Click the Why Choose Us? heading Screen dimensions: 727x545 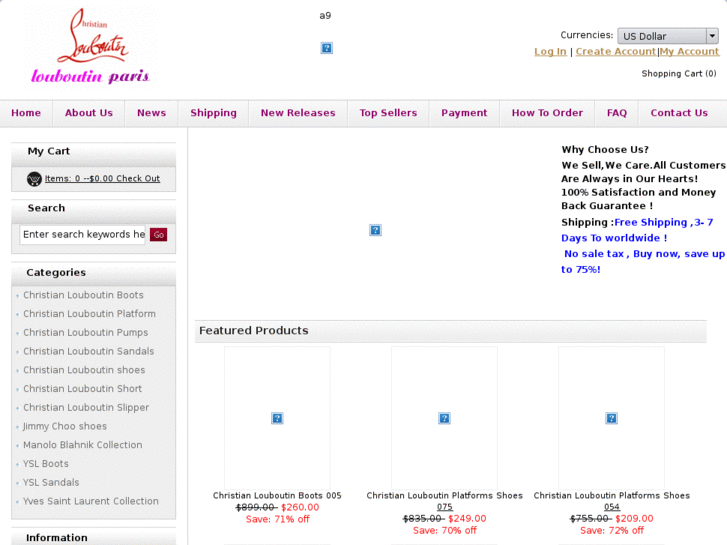click(x=605, y=149)
